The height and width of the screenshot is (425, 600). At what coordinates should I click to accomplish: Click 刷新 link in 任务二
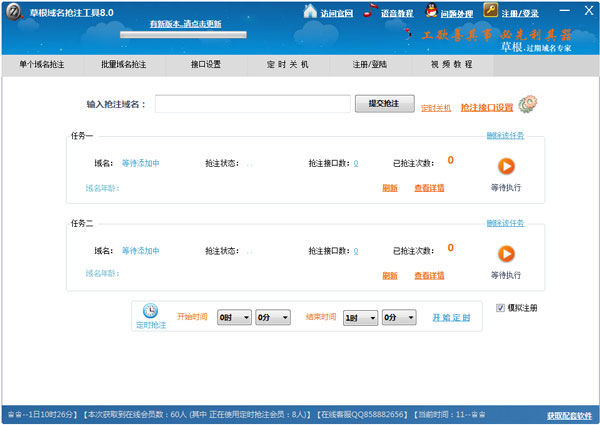pos(390,275)
